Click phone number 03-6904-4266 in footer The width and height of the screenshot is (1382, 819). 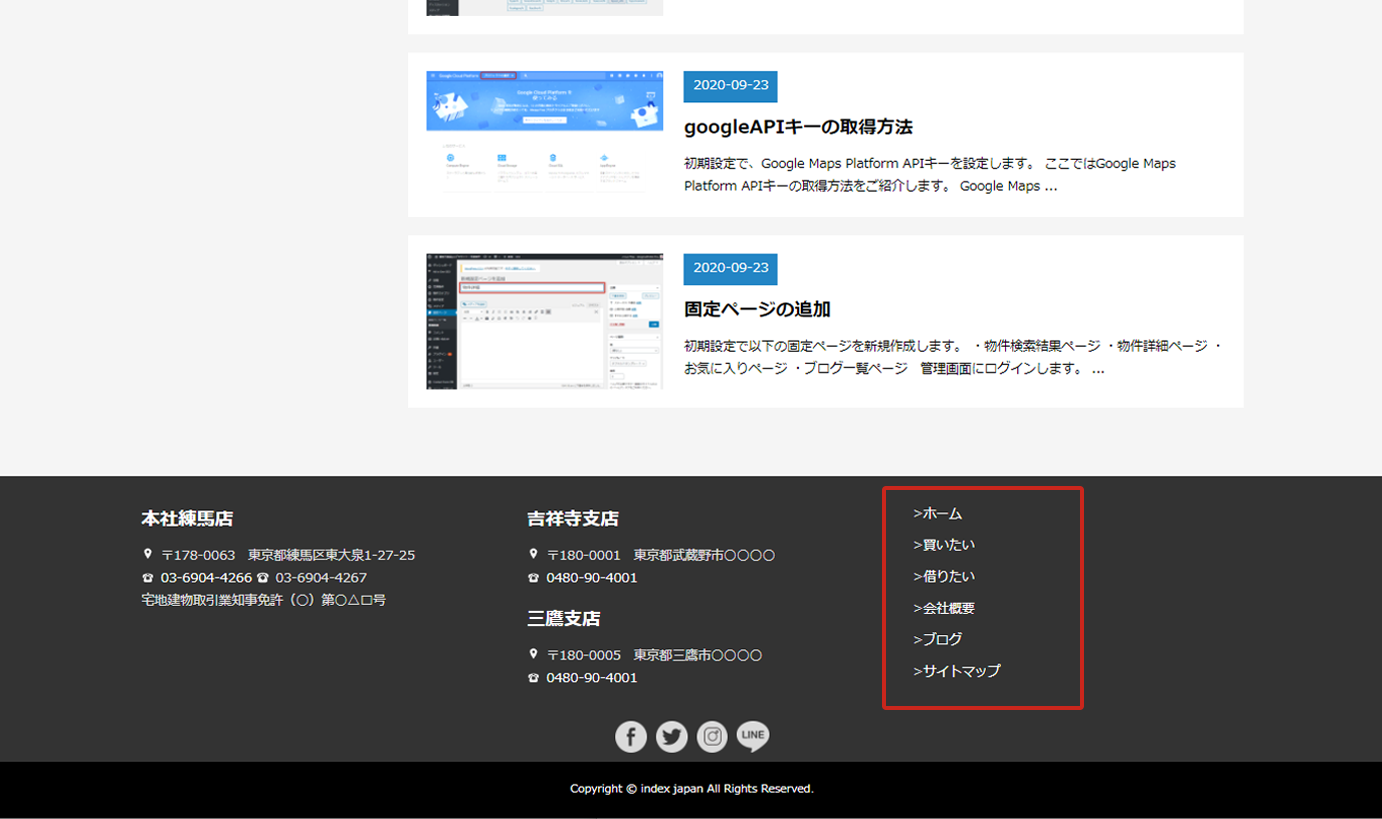tap(206, 578)
